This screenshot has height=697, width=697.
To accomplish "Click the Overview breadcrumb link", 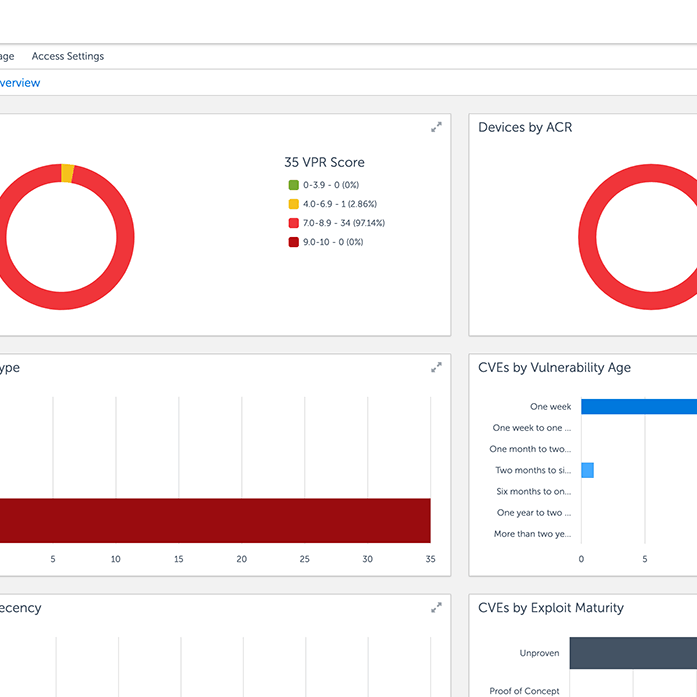I will [x=20, y=83].
